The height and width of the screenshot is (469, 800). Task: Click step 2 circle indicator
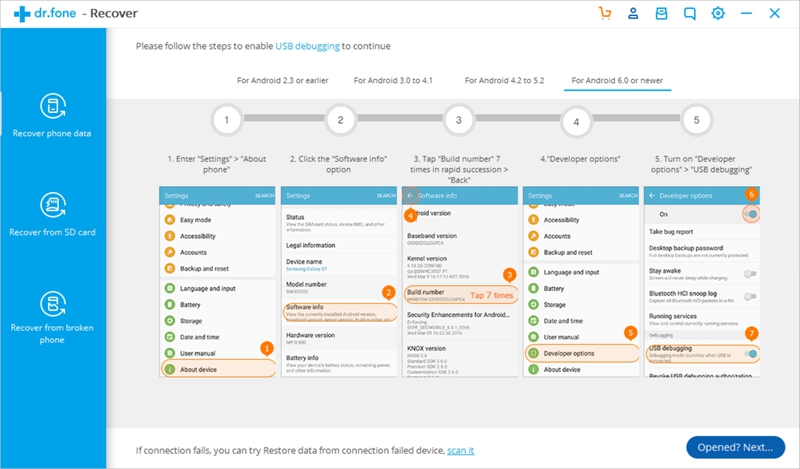tap(340, 120)
